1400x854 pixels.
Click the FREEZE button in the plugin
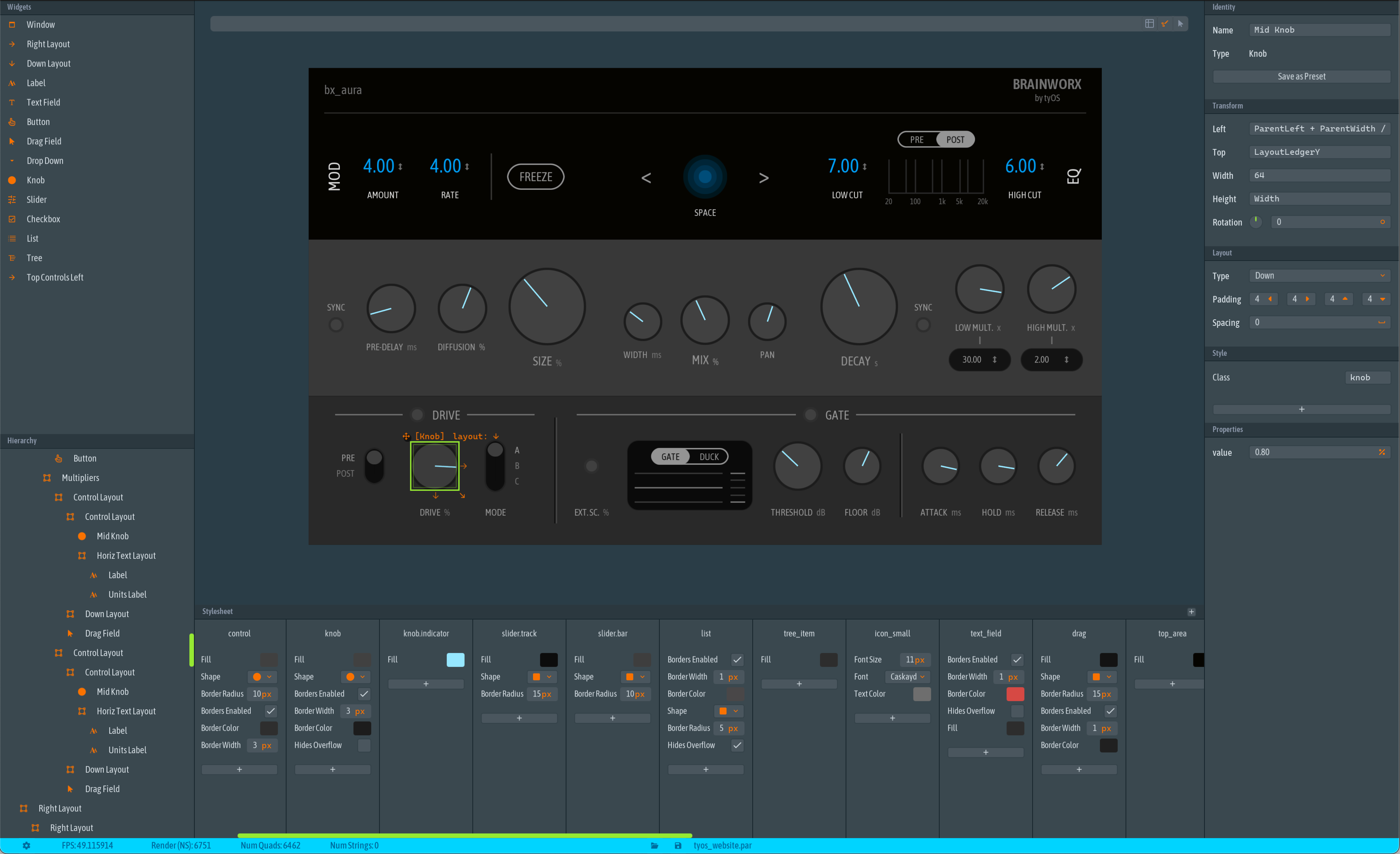(x=535, y=177)
